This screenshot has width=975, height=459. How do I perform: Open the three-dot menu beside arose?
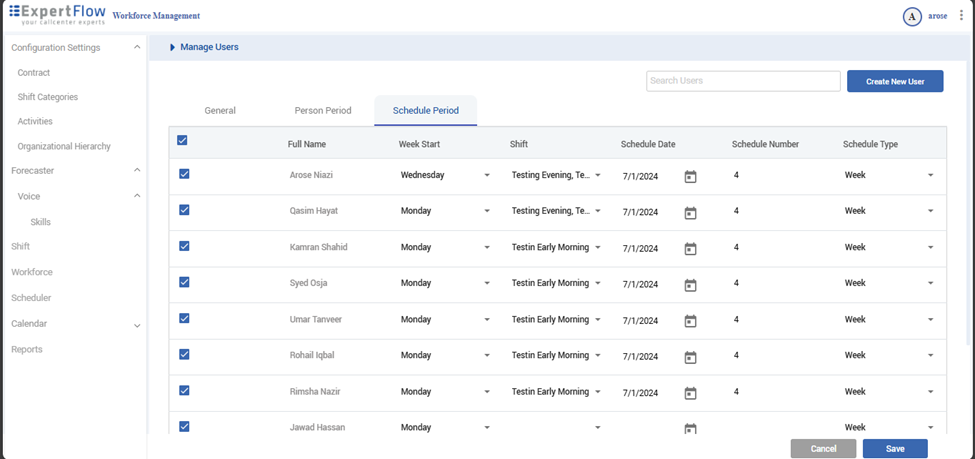pyautogui.click(x=961, y=16)
